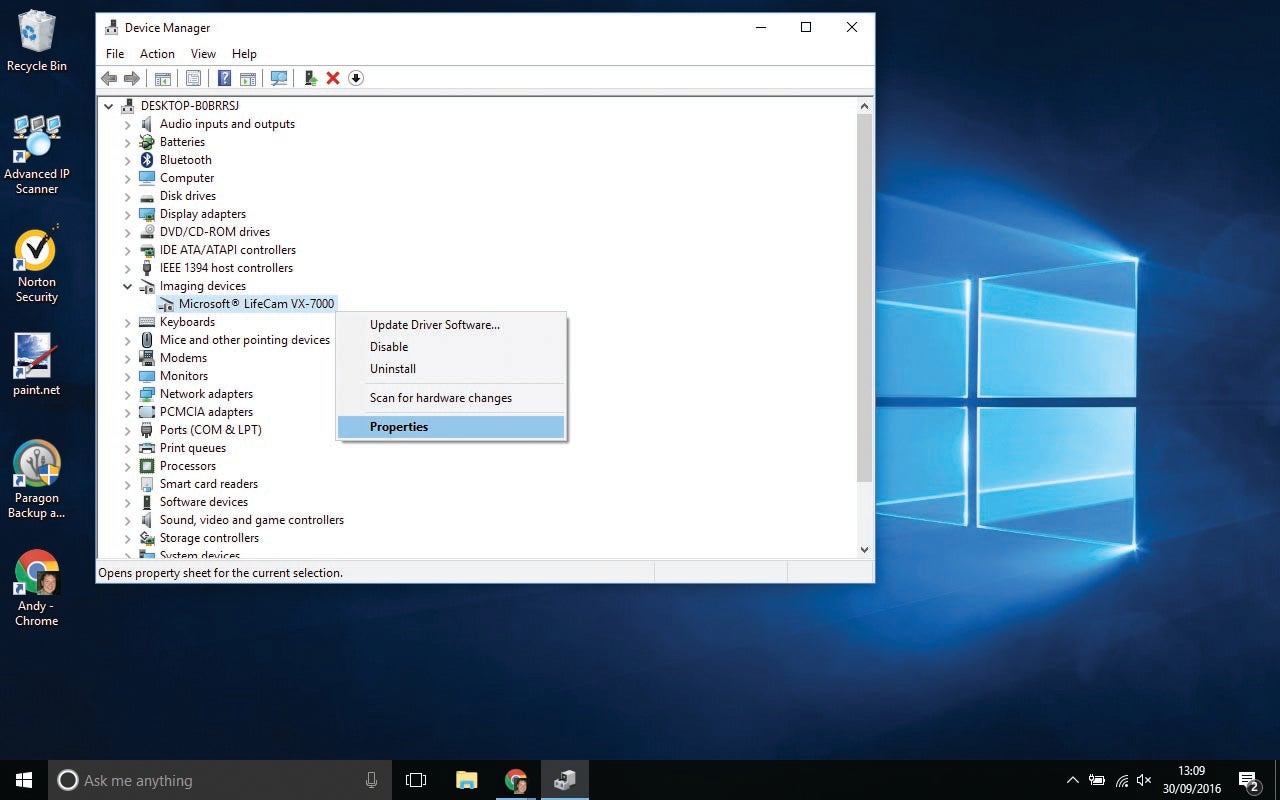Click the tree scrollbar up arrow
The image size is (1280, 800).
click(x=865, y=106)
